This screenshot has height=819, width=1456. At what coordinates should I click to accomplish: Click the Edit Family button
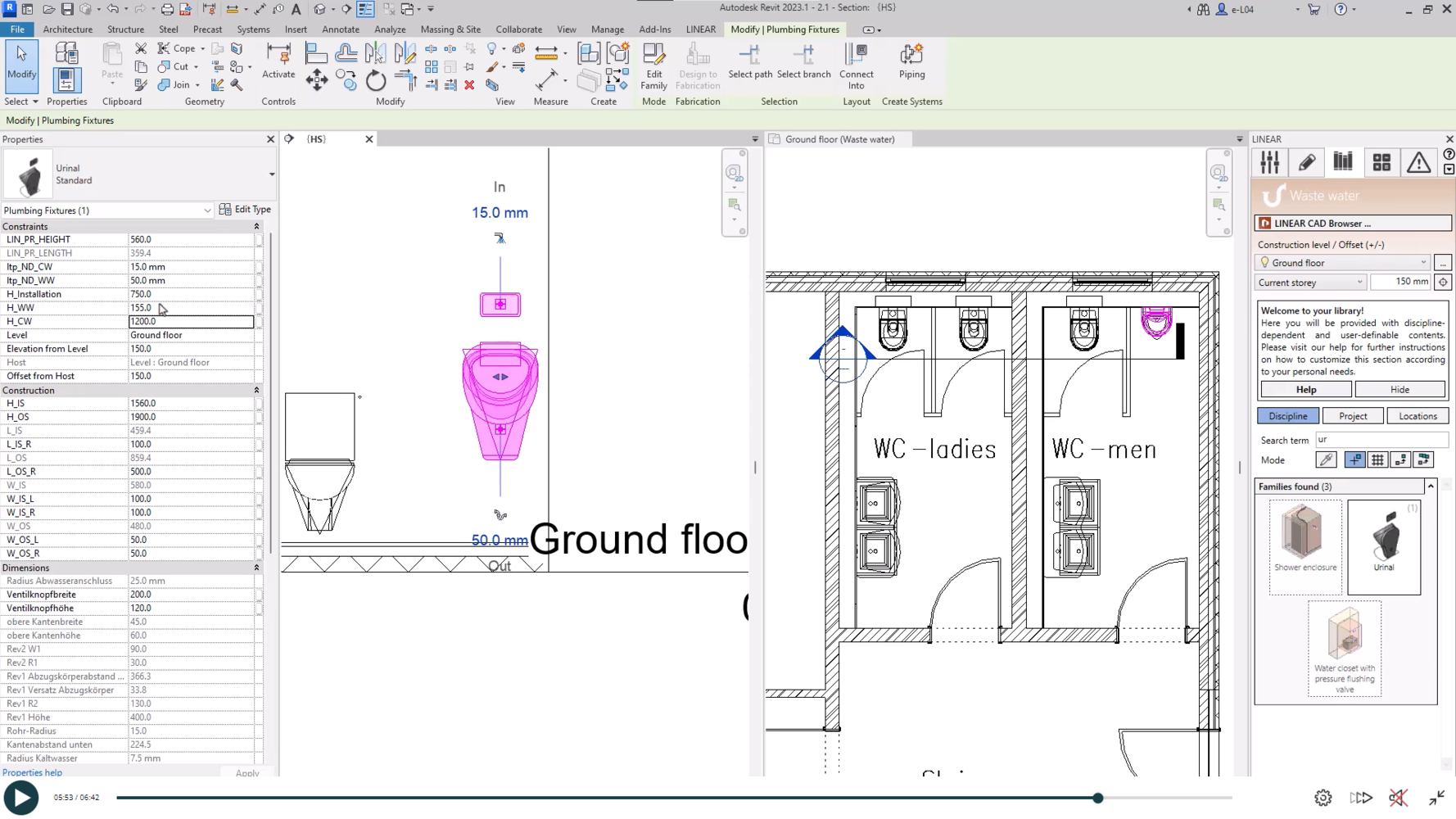coord(653,66)
